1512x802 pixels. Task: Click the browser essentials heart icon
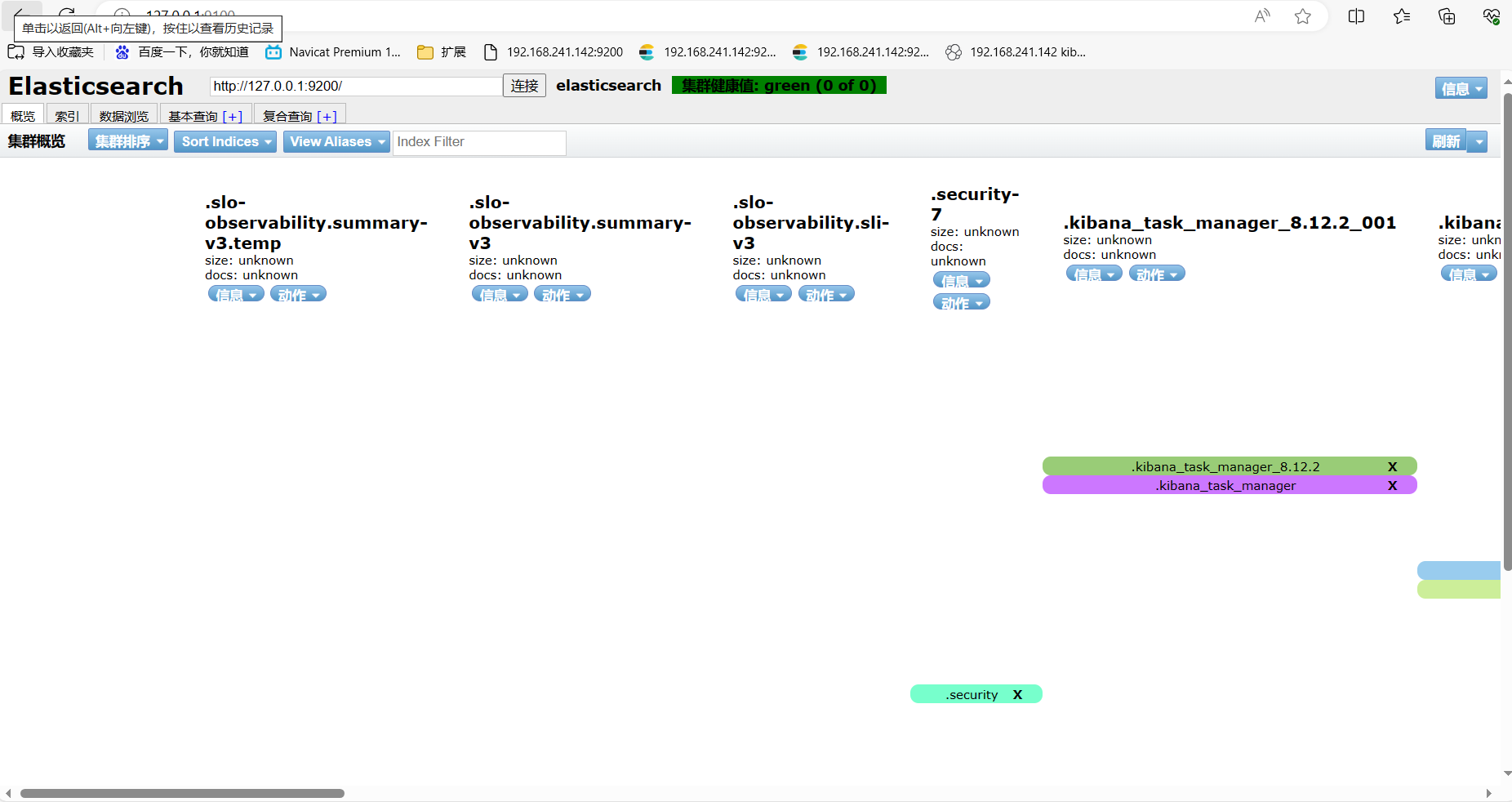point(1492,16)
